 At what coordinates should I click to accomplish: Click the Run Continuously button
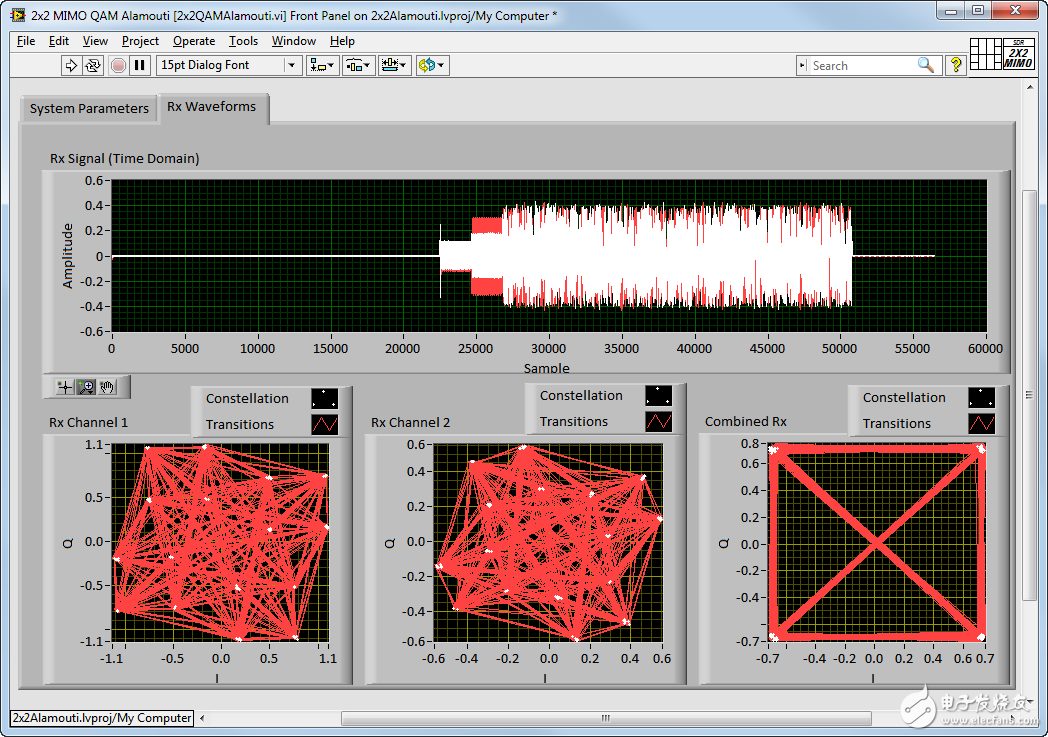(x=93, y=65)
